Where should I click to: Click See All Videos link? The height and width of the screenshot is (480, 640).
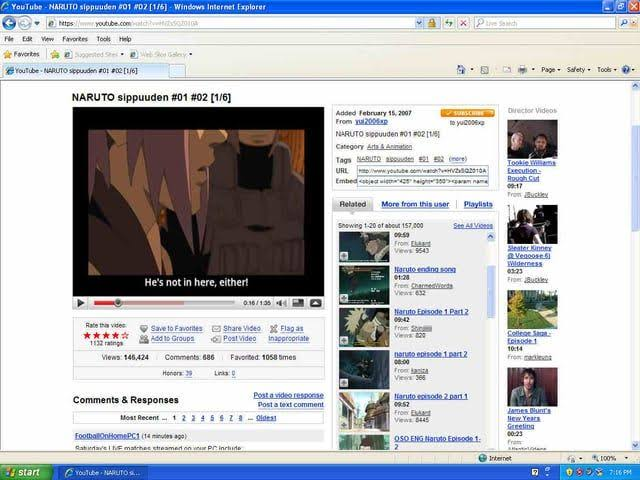(x=473, y=226)
